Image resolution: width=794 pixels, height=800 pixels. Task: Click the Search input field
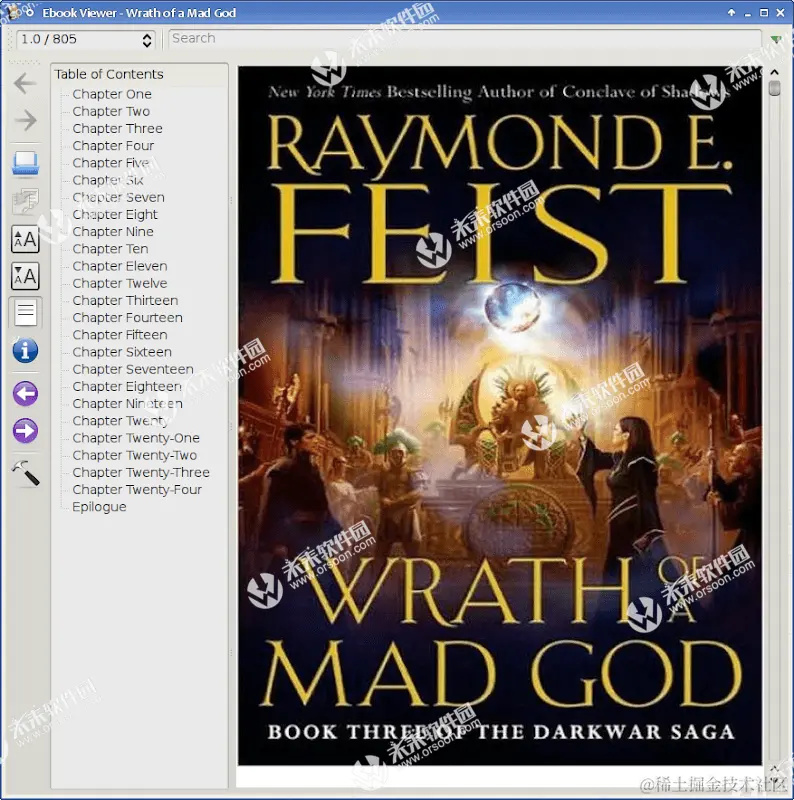(x=465, y=38)
